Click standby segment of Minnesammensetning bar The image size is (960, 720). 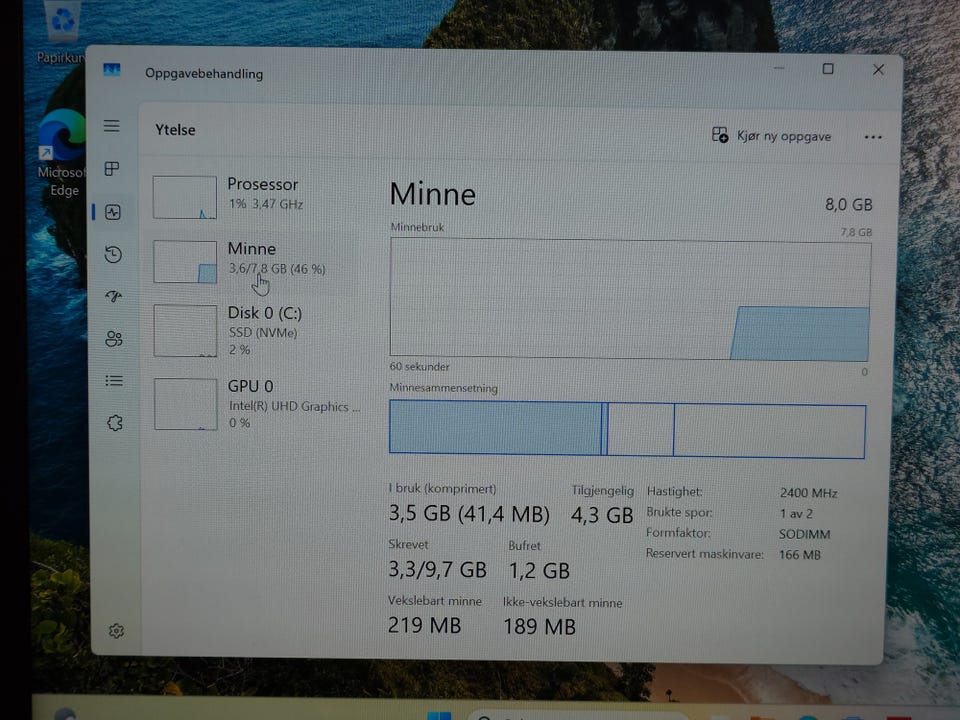coord(640,429)
